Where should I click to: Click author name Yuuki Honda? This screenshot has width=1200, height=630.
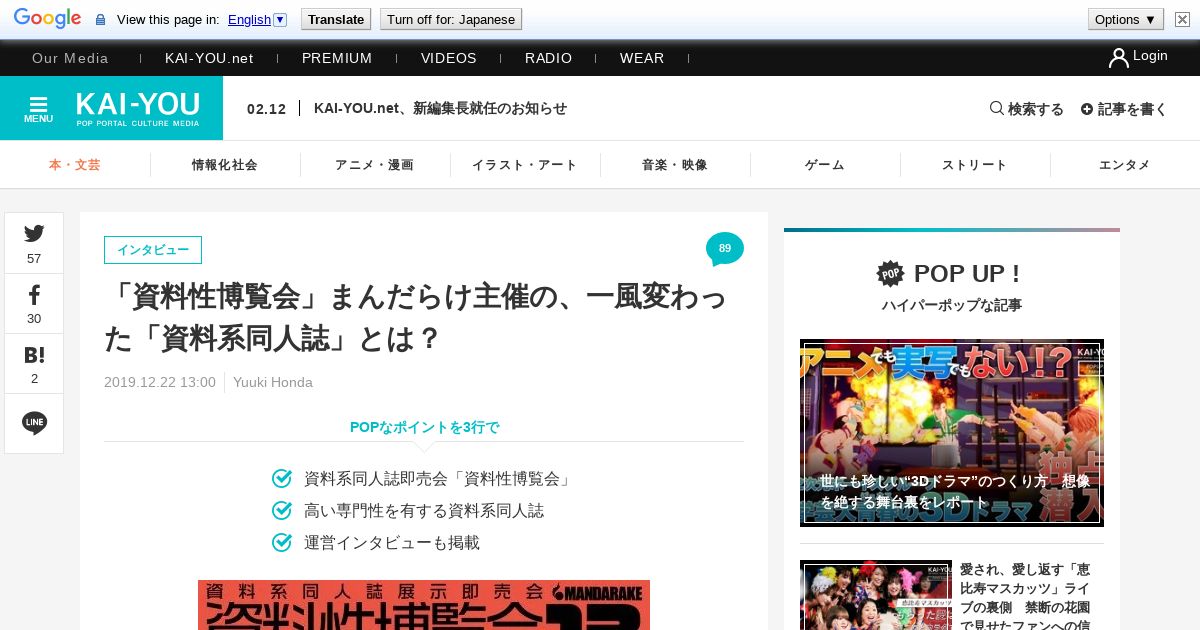pyautogui.click(x=273, y=382)
